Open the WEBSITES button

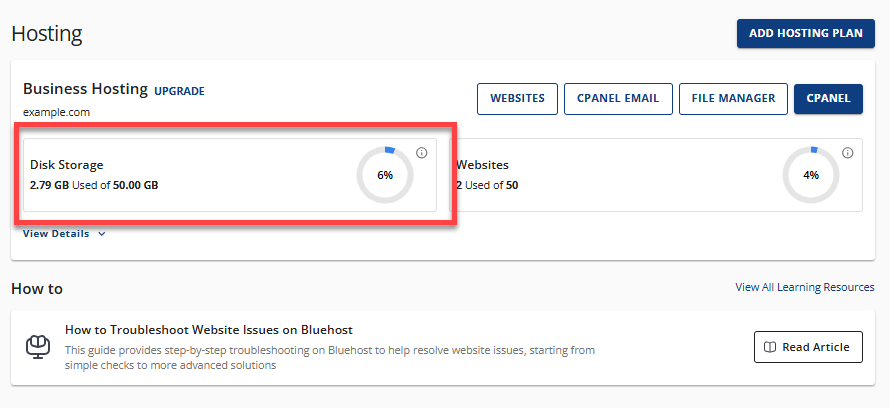pos(517,98)
